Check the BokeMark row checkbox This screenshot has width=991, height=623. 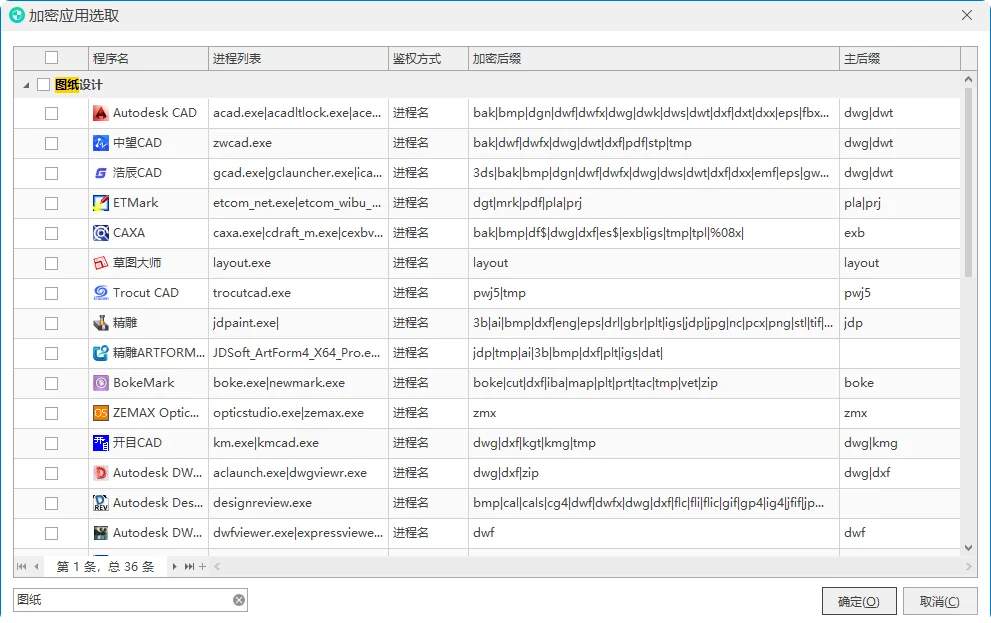coord(52,384)
